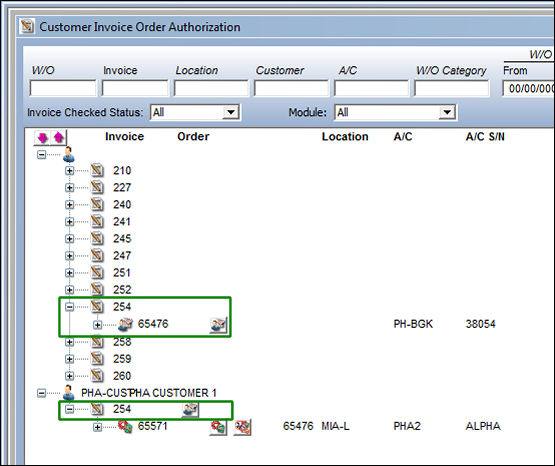This screenshot has width=555, height=466.
Task: Collapse the first invoice 254 node
Action: [69, 307]
